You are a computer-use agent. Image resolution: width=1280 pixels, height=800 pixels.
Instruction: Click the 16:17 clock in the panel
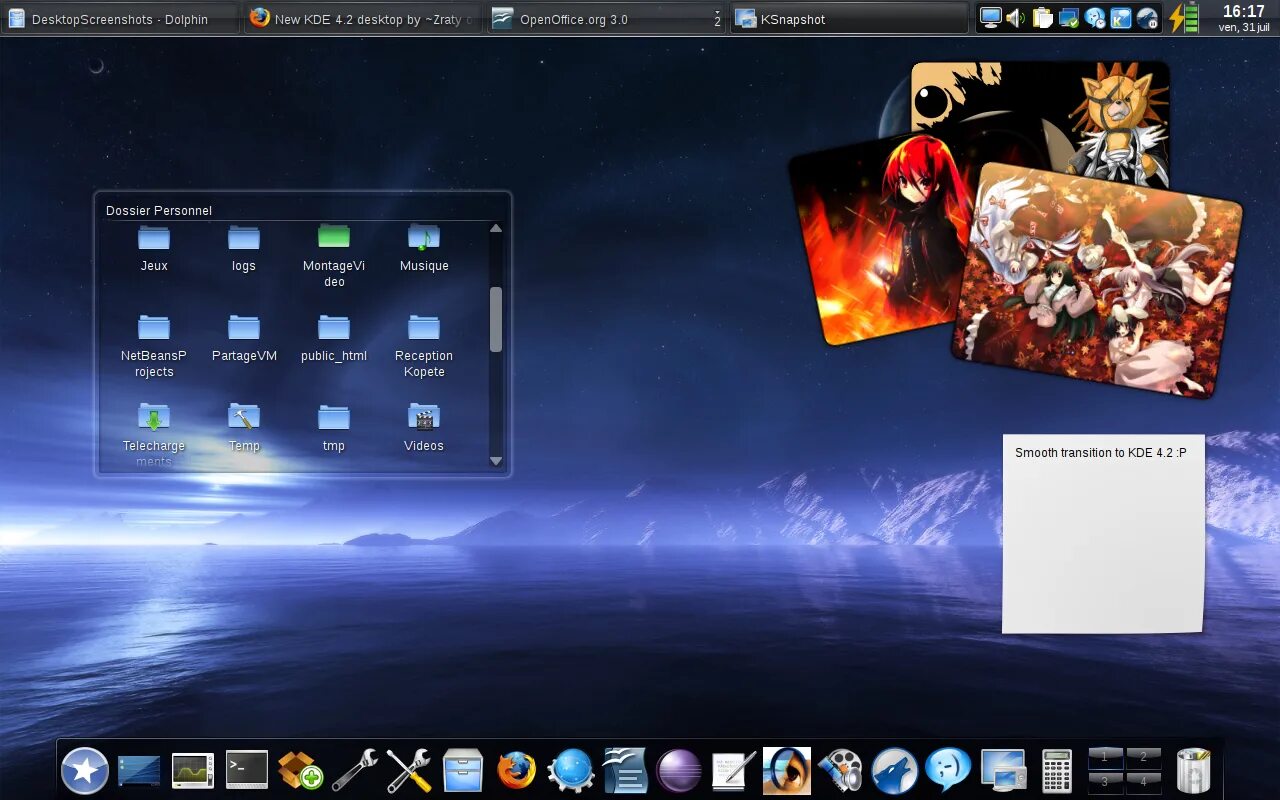click(1243, 12)
